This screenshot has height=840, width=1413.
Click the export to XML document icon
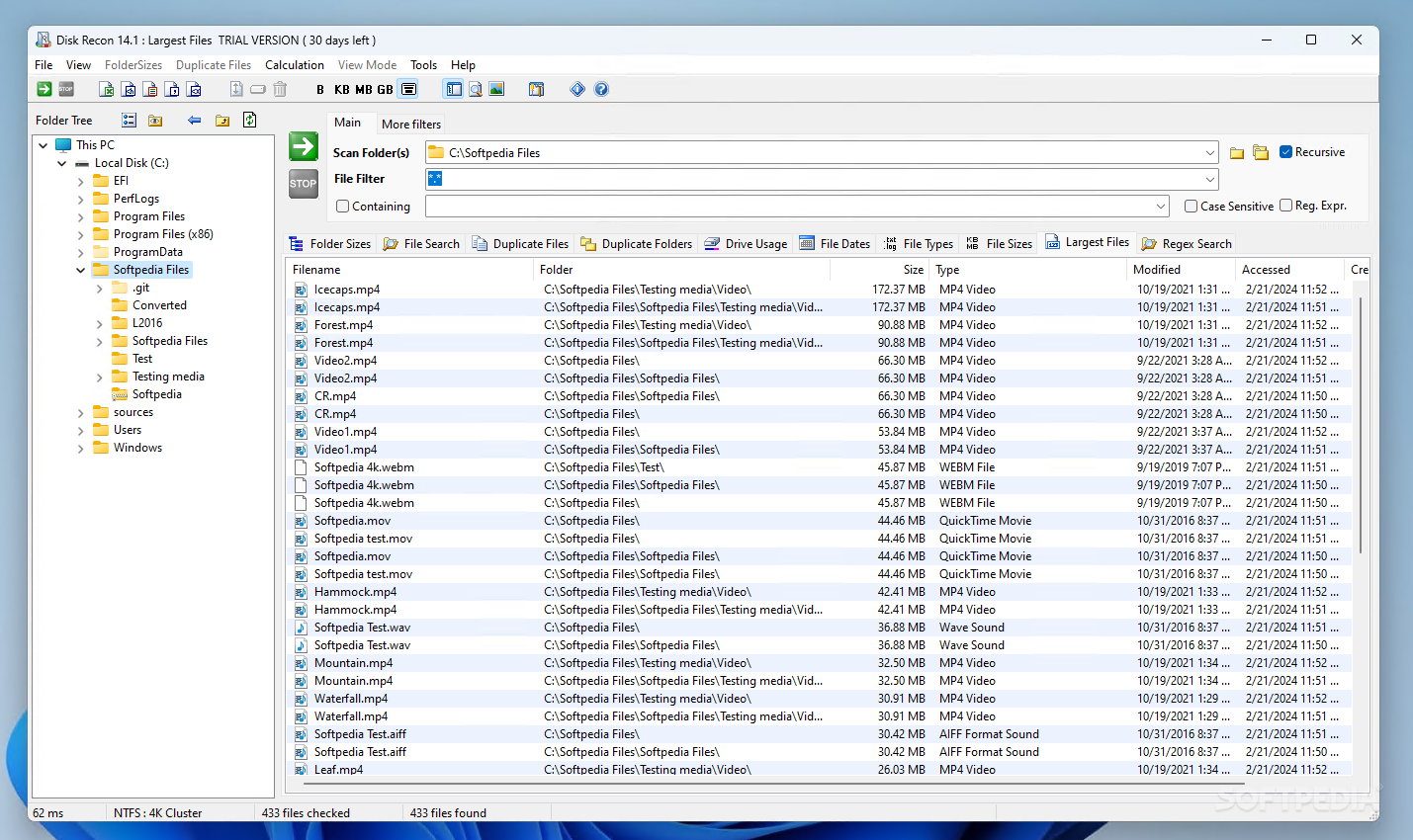(194, 89)
